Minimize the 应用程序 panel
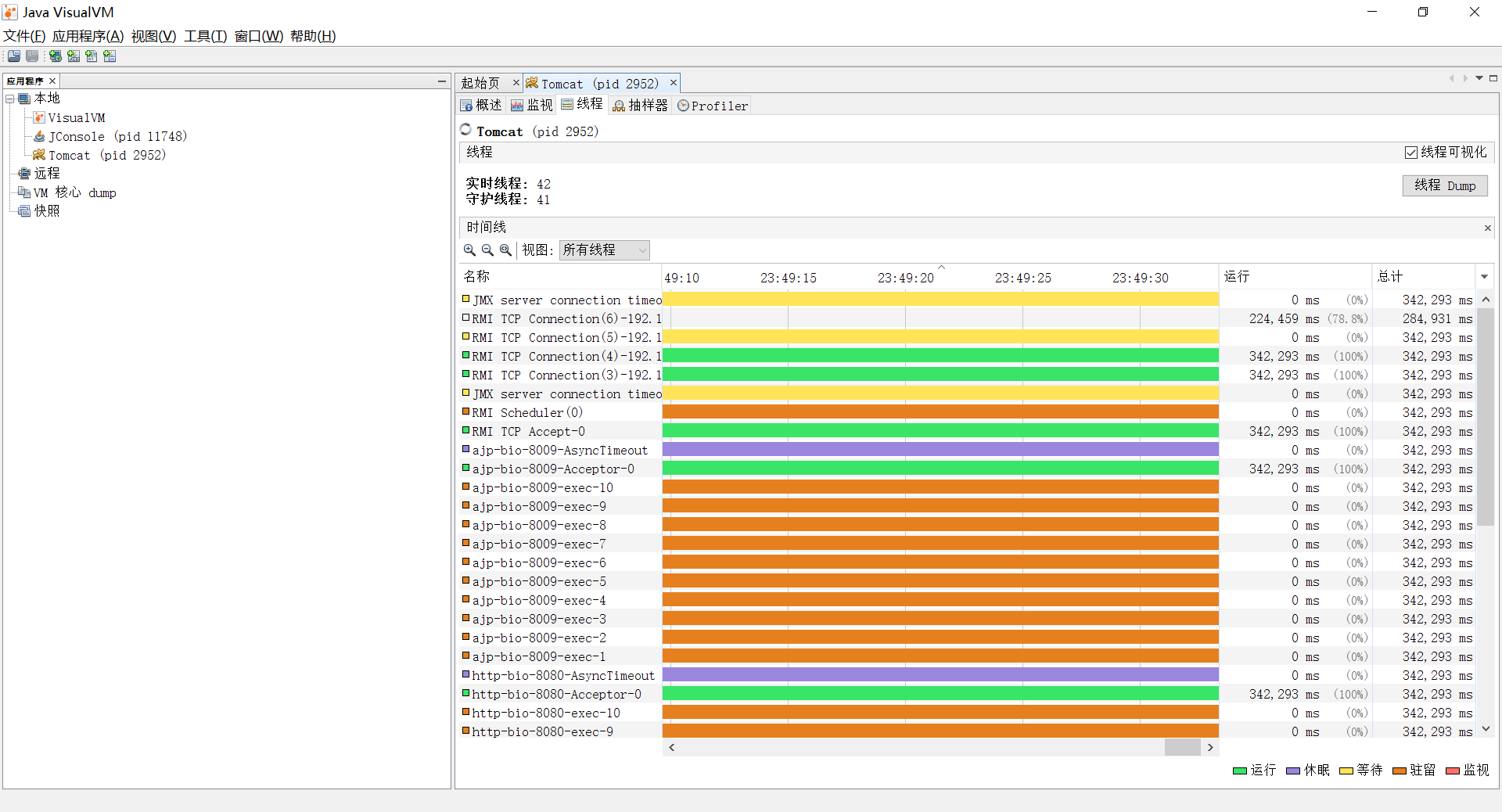Viewport: 1502px width, 812px height. 442,81
